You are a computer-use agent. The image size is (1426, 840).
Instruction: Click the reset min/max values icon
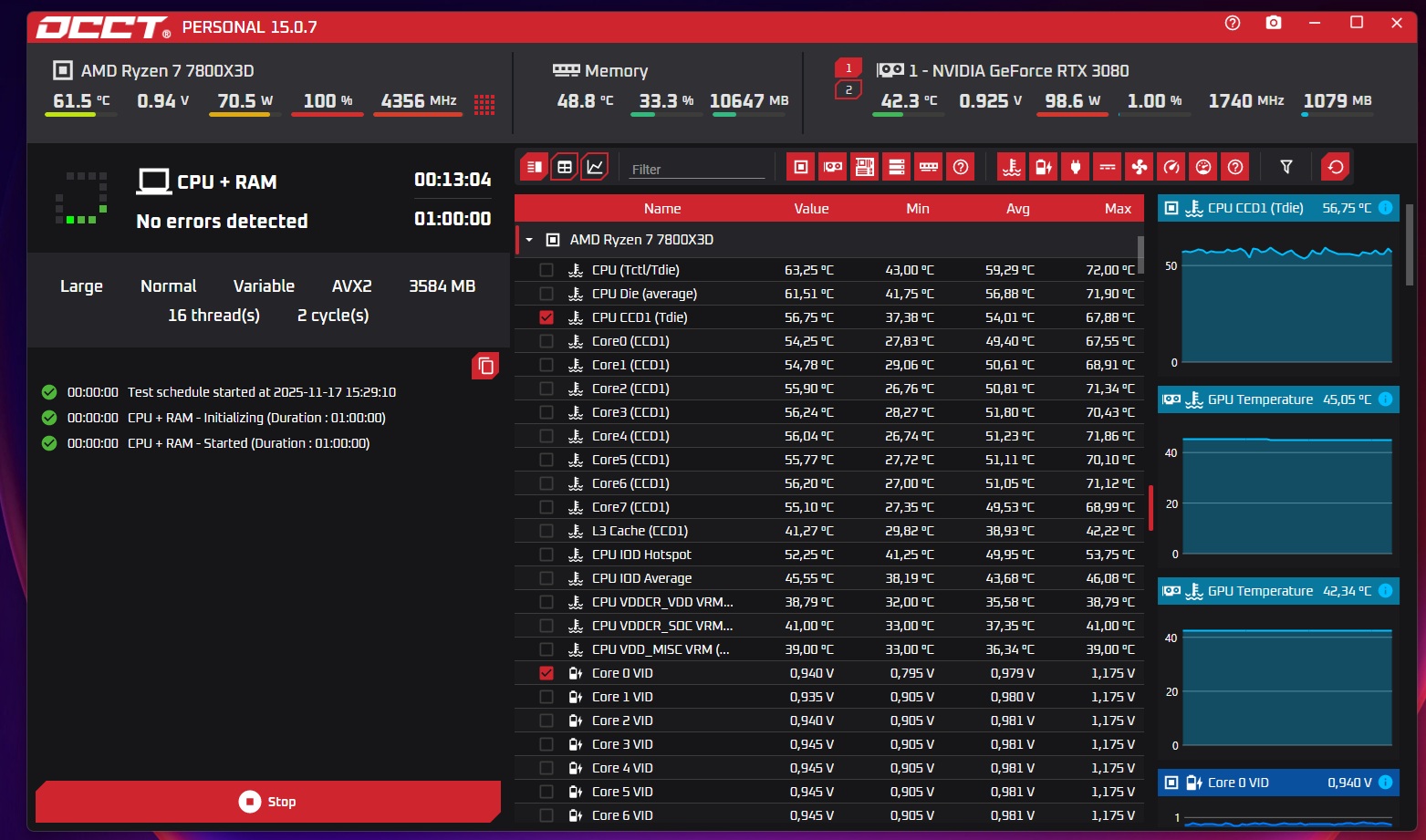pyautogui.click(x=1336, y=167)
